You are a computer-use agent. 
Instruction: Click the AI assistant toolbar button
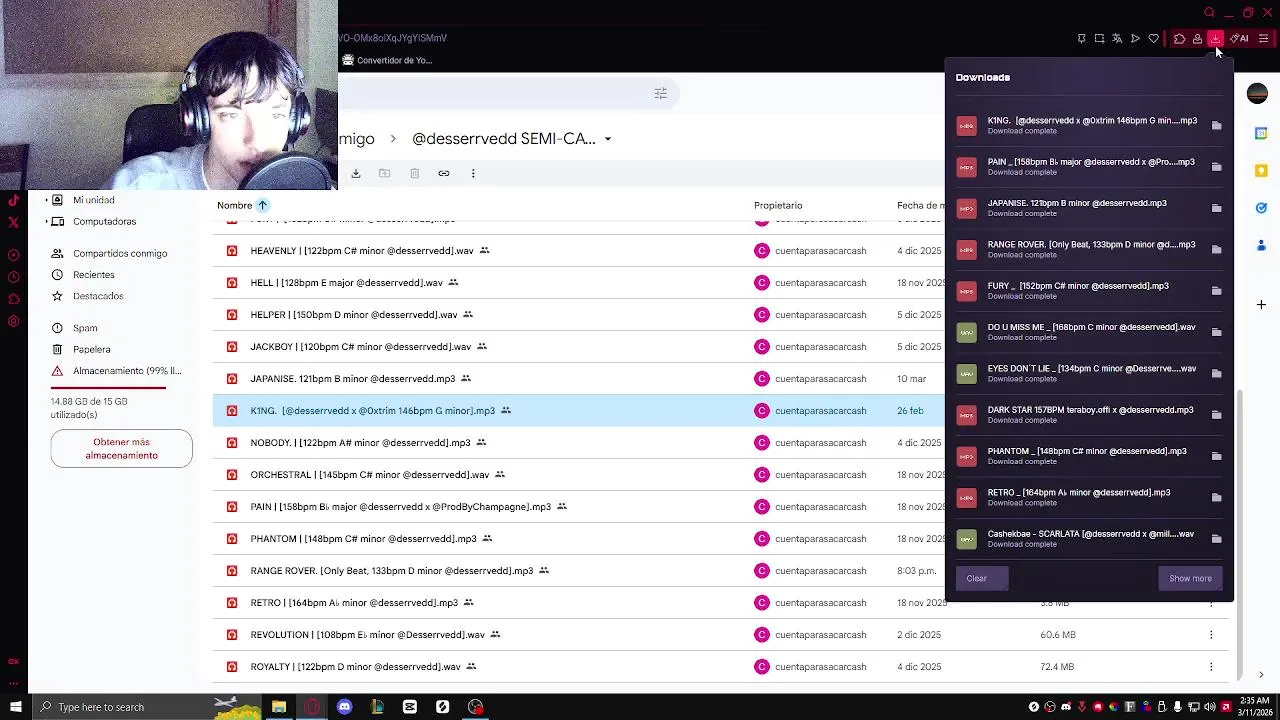click(1240, 39)
